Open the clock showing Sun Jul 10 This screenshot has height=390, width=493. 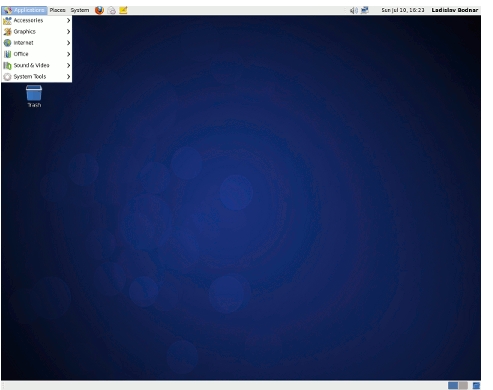[403, 10]
